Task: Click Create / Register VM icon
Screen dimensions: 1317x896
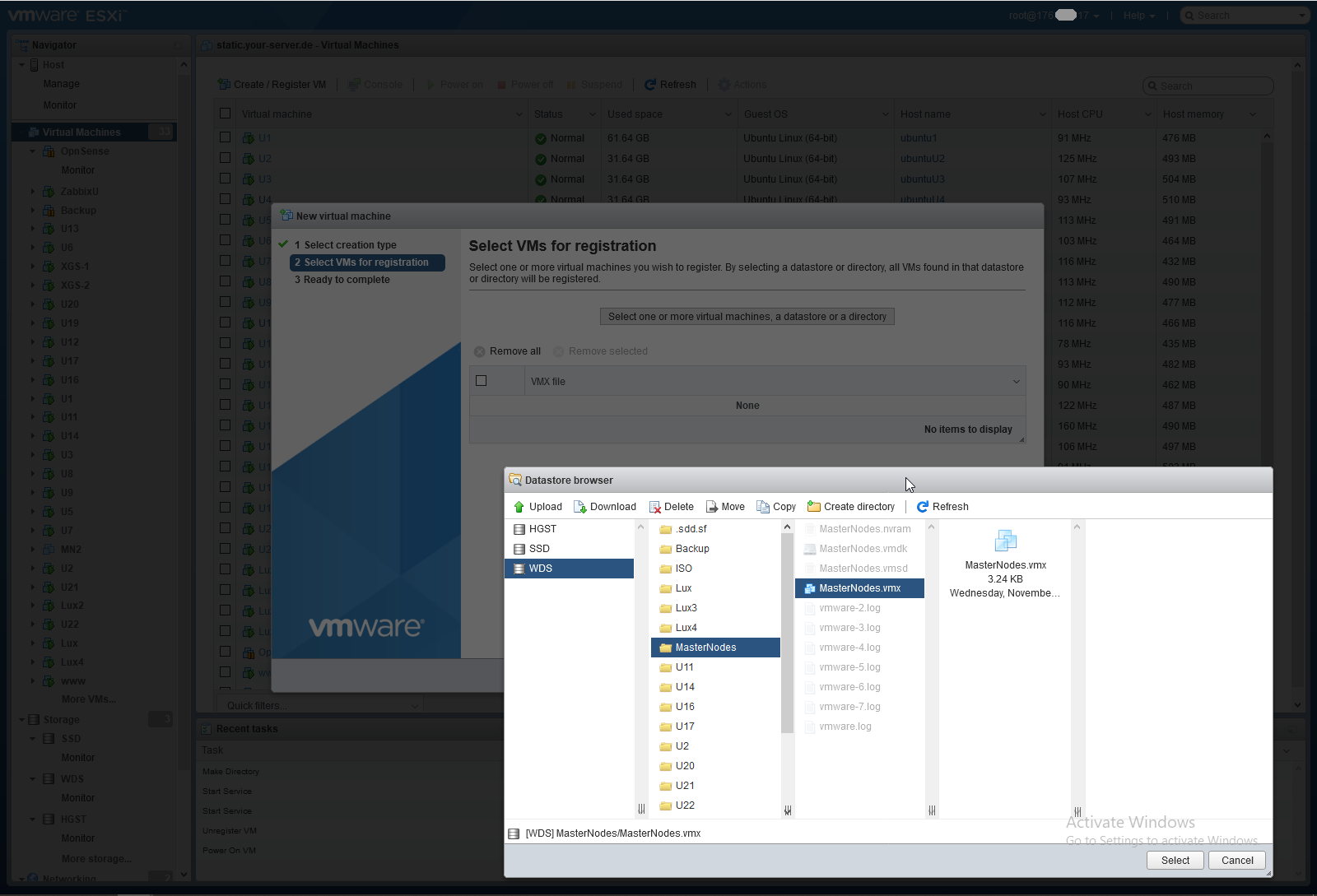Action: click(x=224, y=85)
